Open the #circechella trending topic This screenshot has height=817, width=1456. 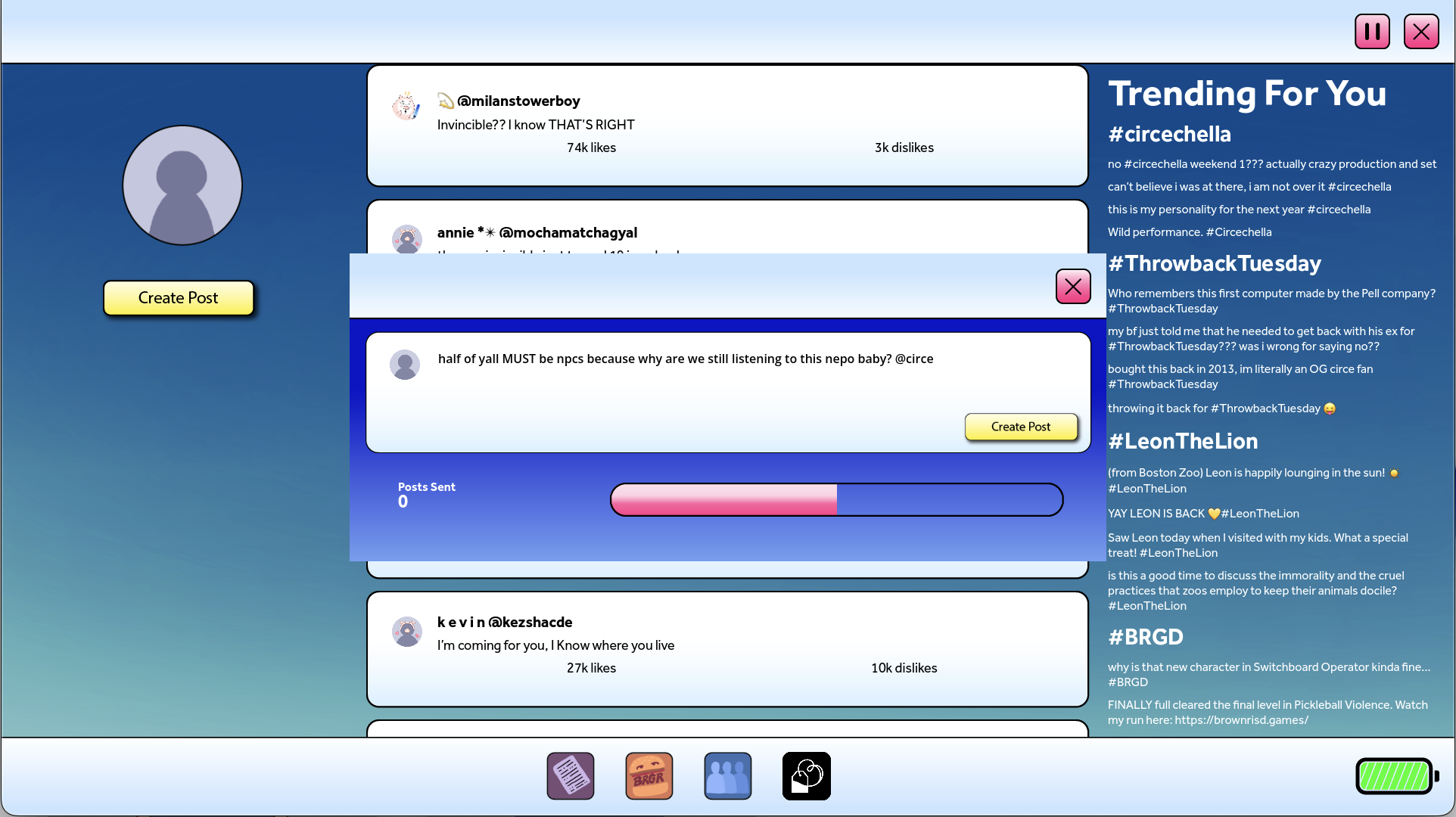point(1169,135)
